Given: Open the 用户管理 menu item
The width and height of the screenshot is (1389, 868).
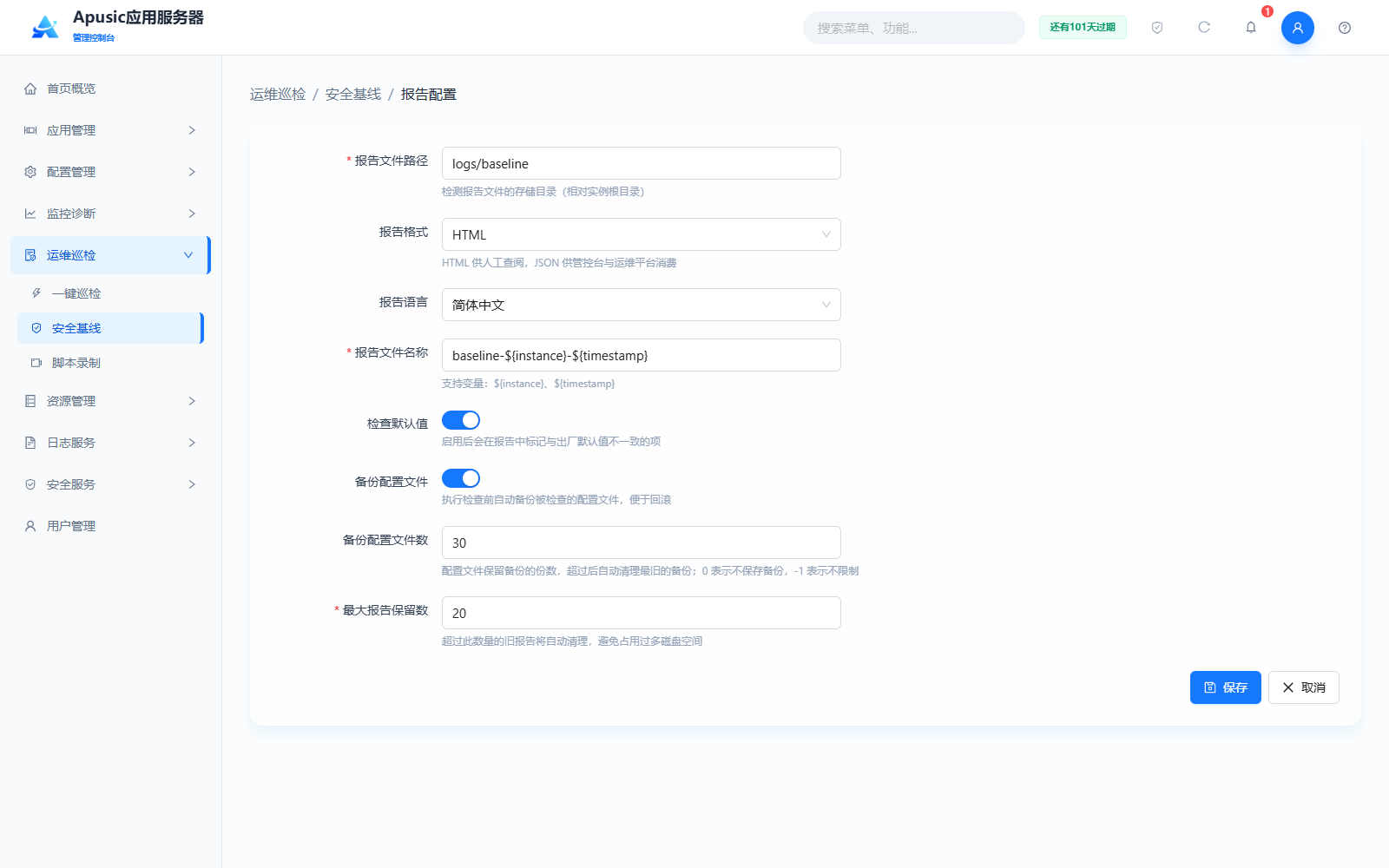Looking at the screenshot, I should coord(110,526).
